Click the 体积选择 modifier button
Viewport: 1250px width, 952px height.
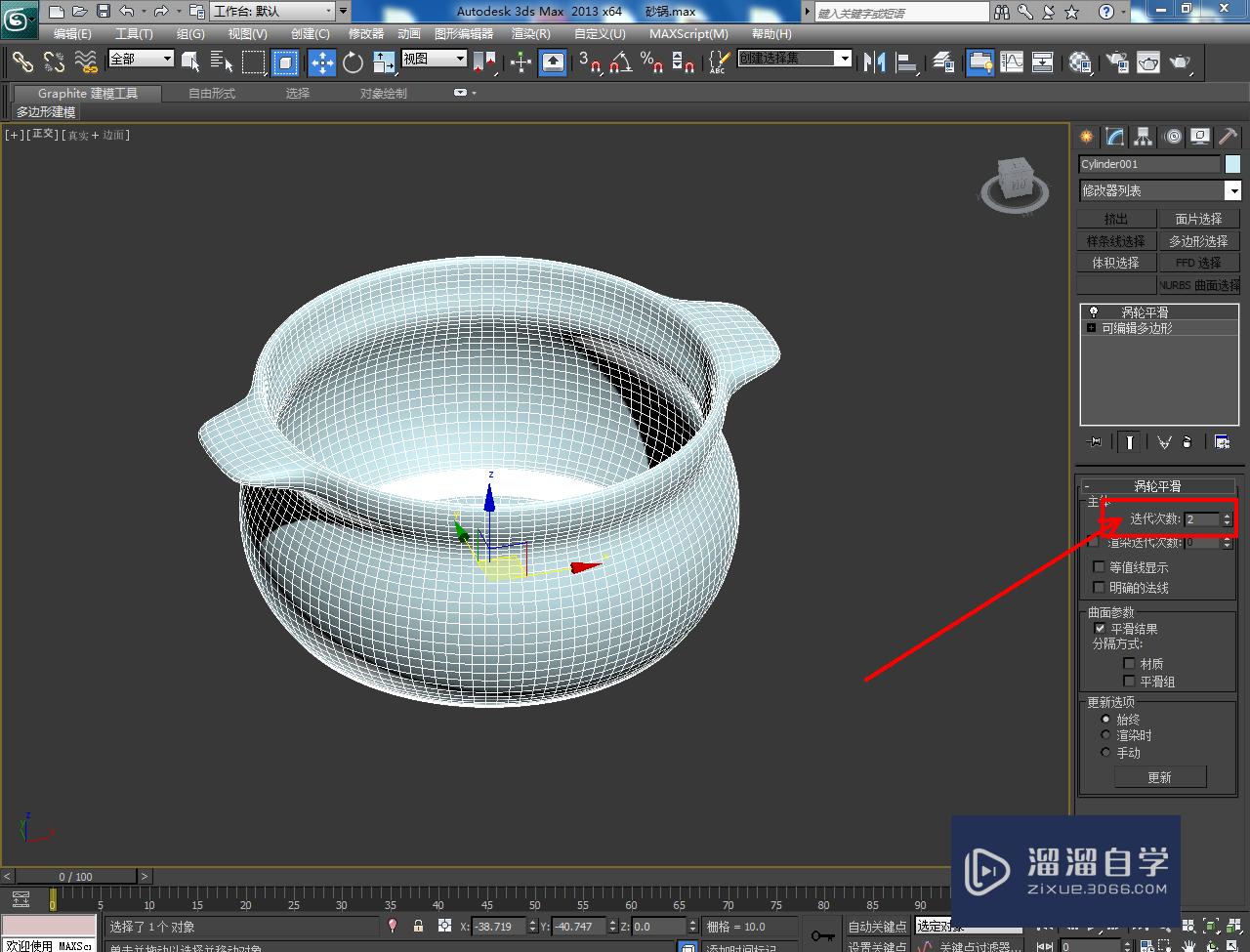[x=1116, y=263]
